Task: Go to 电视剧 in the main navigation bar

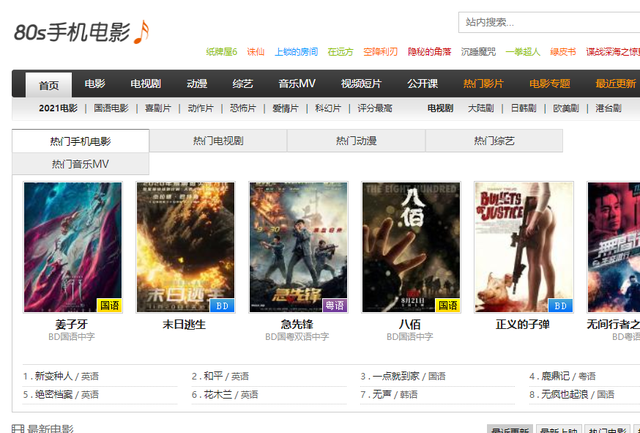Action: [146, 84]
